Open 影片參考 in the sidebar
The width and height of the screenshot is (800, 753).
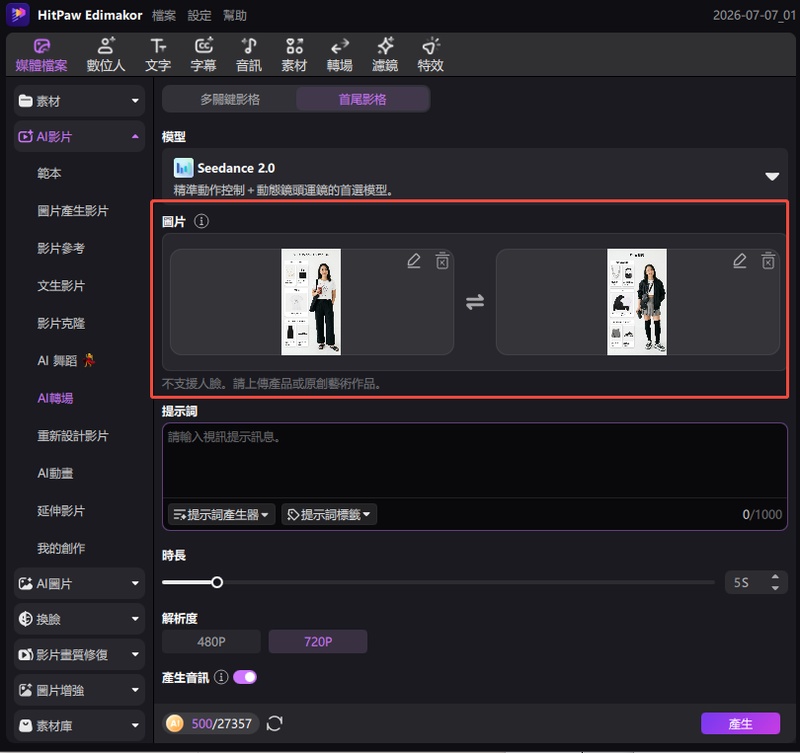click(x=61, y=248)
